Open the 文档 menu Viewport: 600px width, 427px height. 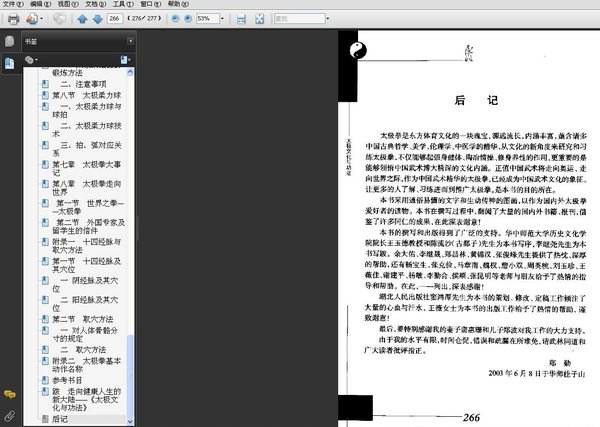[96, 4]
